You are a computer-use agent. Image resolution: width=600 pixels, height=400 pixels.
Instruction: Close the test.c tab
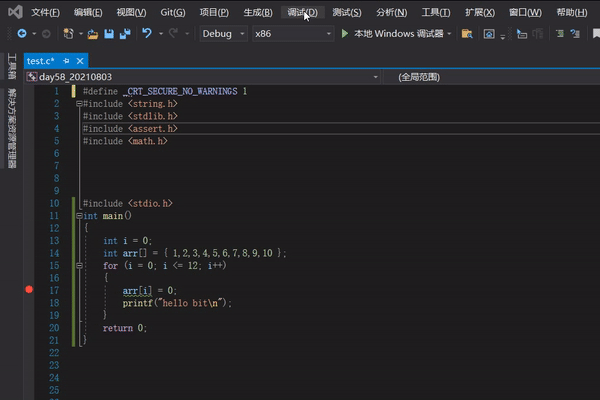coord(80,61)
